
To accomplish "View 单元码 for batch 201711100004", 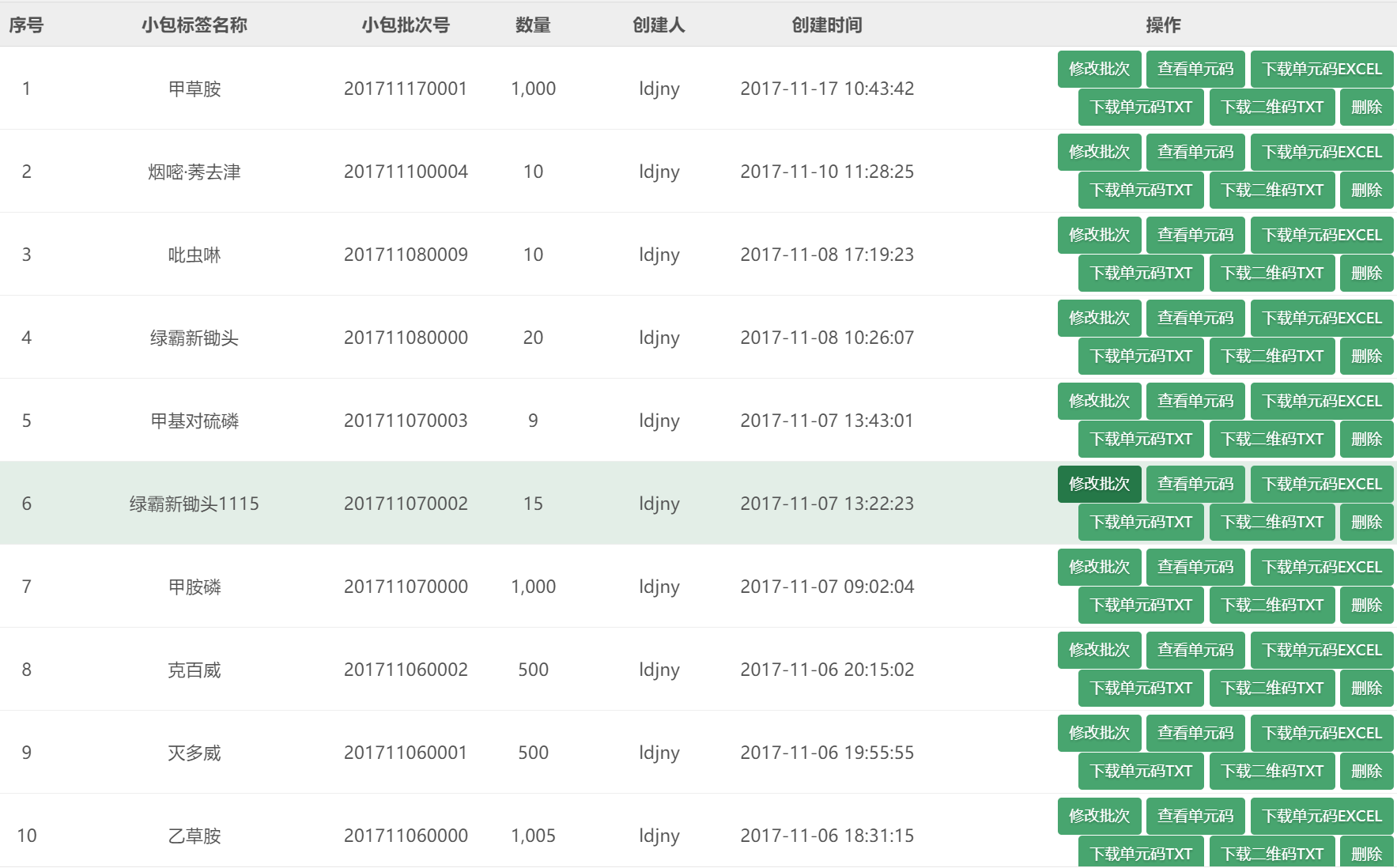I will point(1195,152).
